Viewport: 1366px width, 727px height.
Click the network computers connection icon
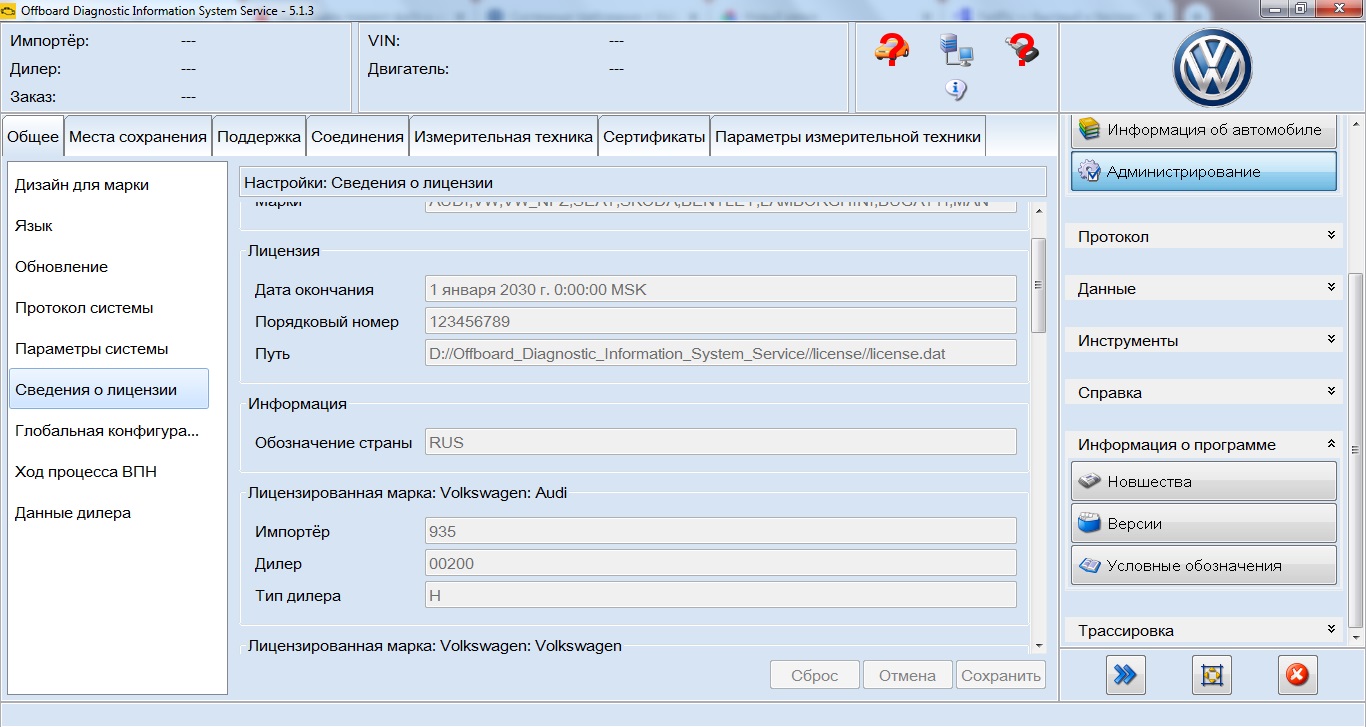[x=956, y=49]
